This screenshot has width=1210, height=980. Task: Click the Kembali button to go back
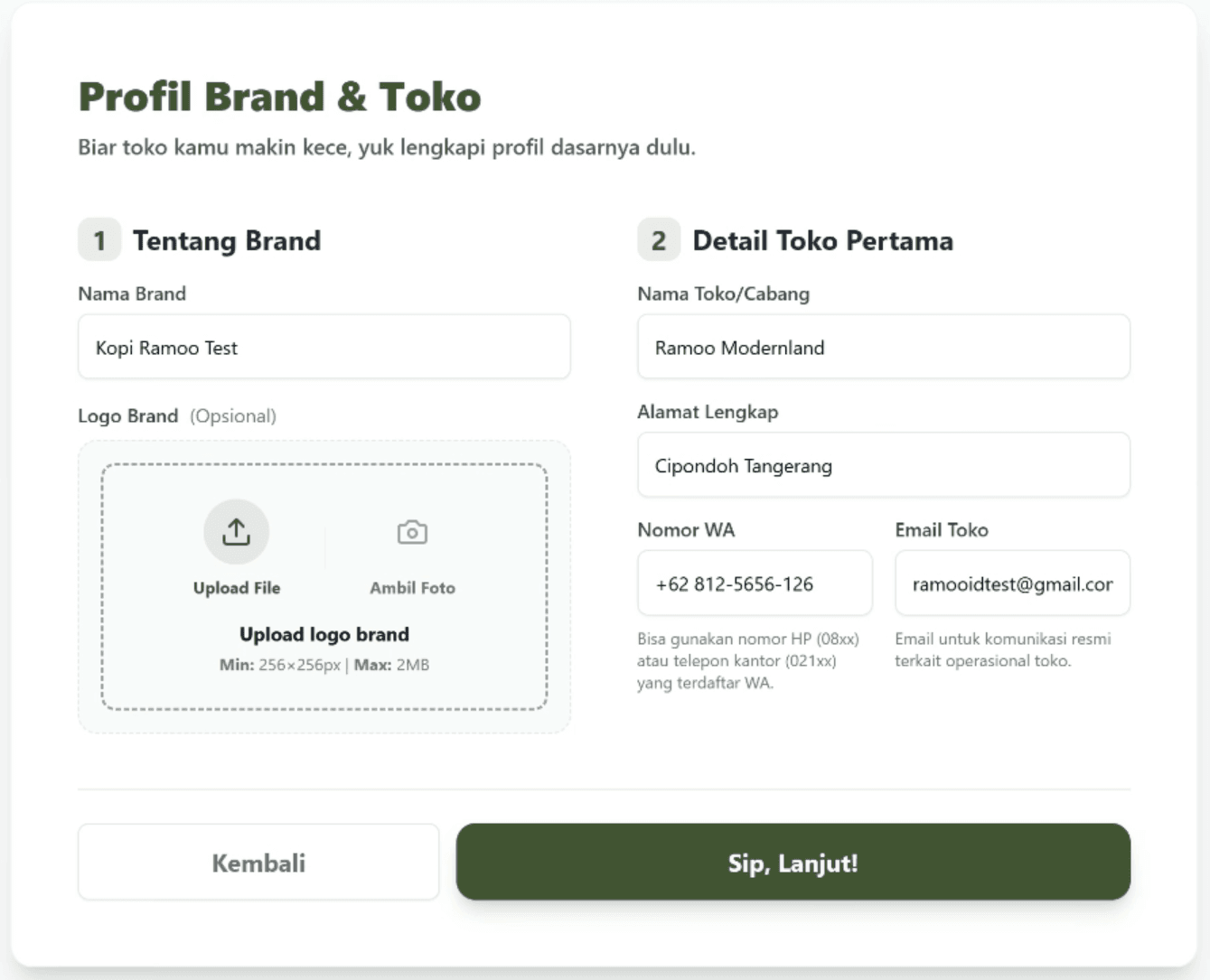pyautogui.click(x=258, y=862)
